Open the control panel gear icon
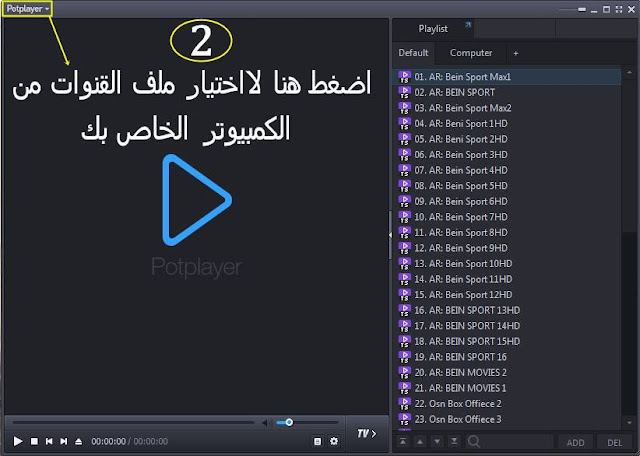The width and height of the screenshot is (640, 456). (334, 441)
